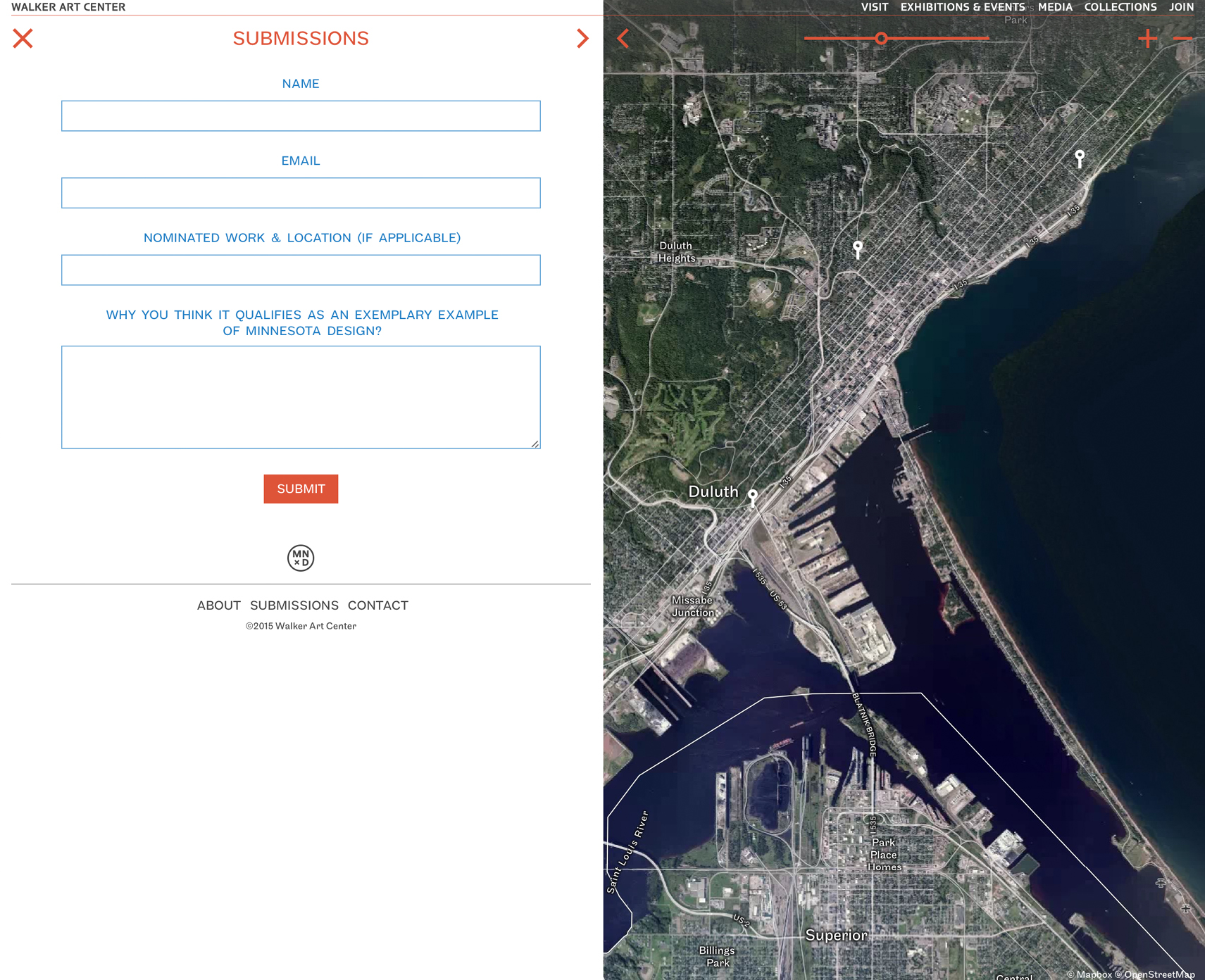Select the map pin near Duluth label
Viewport: 1205px width, 980px height.
(x=753, y=498)
